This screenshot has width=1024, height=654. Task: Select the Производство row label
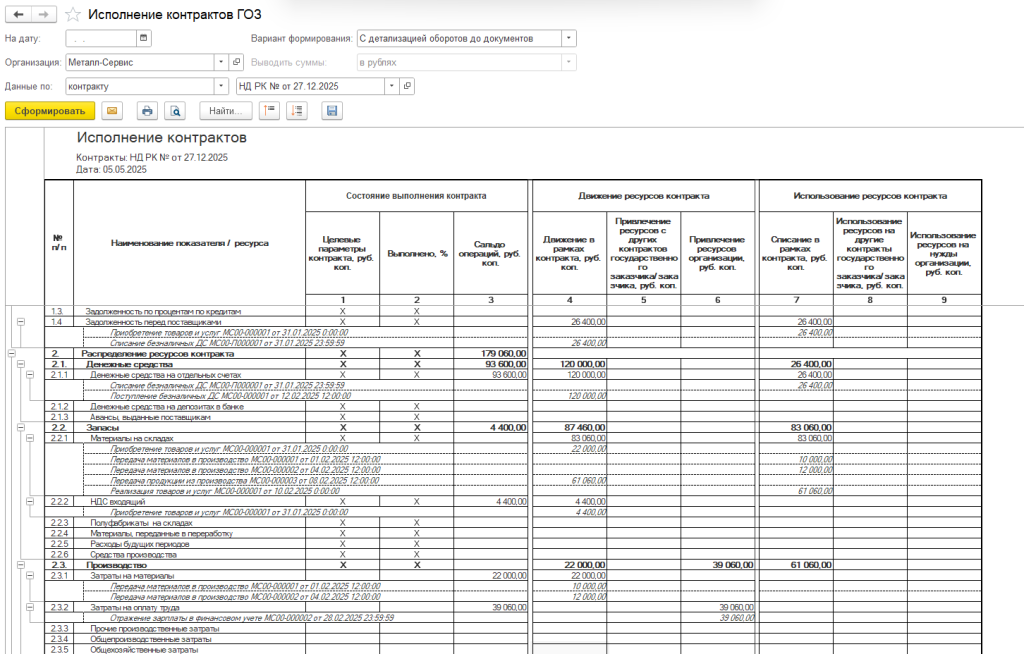[116, 565]
